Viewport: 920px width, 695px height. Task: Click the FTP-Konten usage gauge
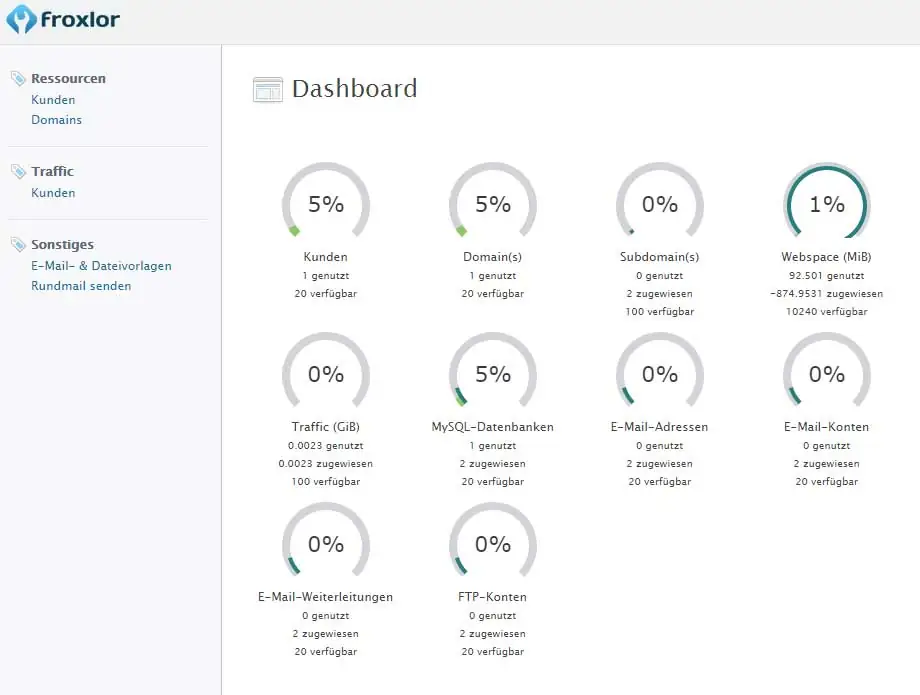pos(493,545)
